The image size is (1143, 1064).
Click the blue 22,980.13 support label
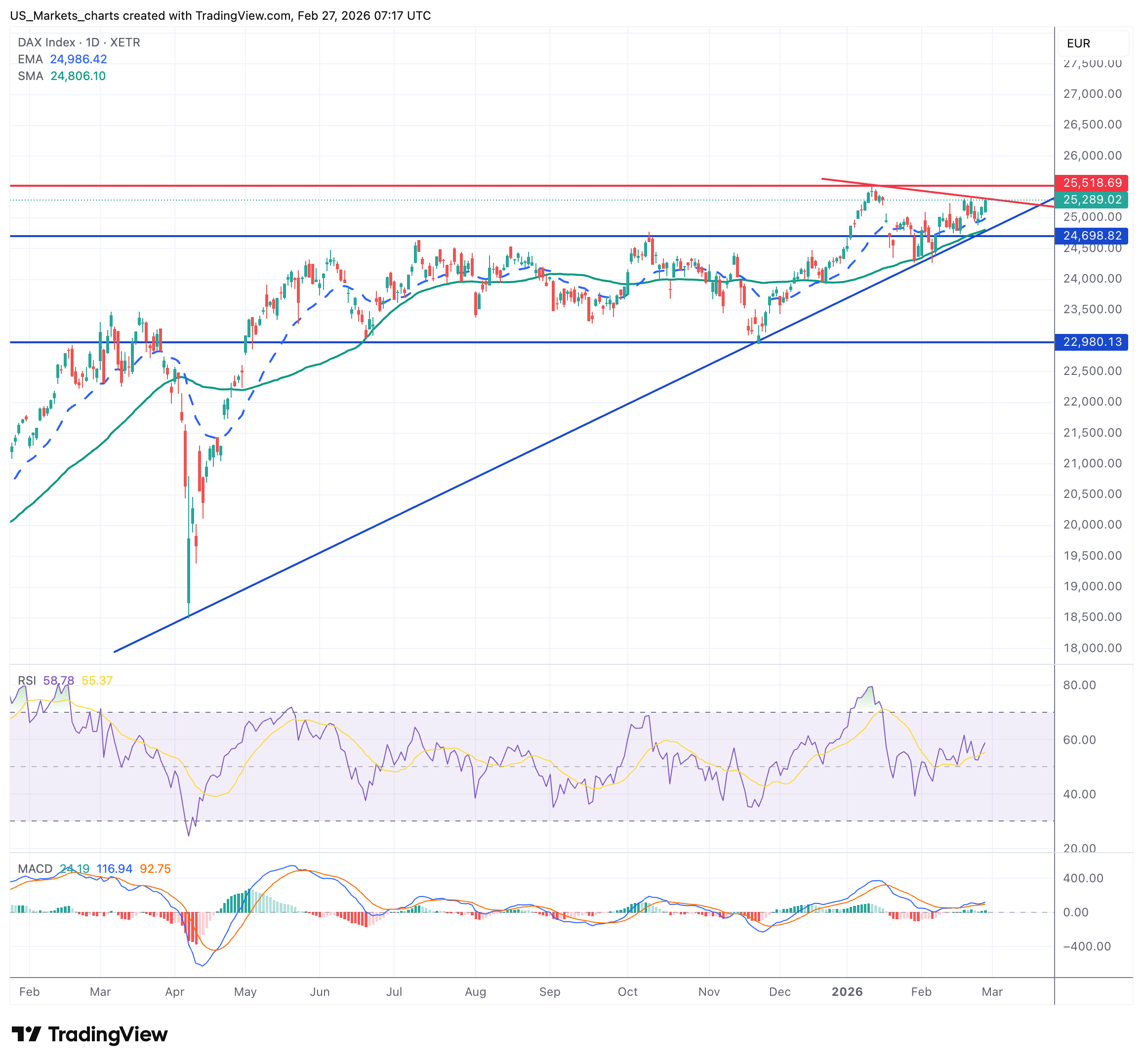point(1091,342)
